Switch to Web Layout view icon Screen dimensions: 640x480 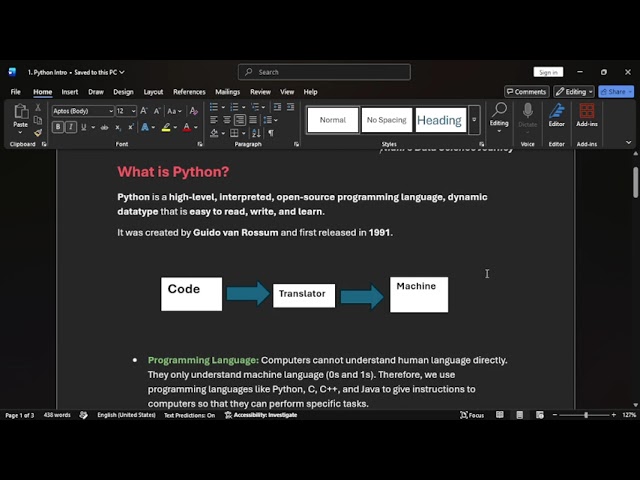click(540, 415)
